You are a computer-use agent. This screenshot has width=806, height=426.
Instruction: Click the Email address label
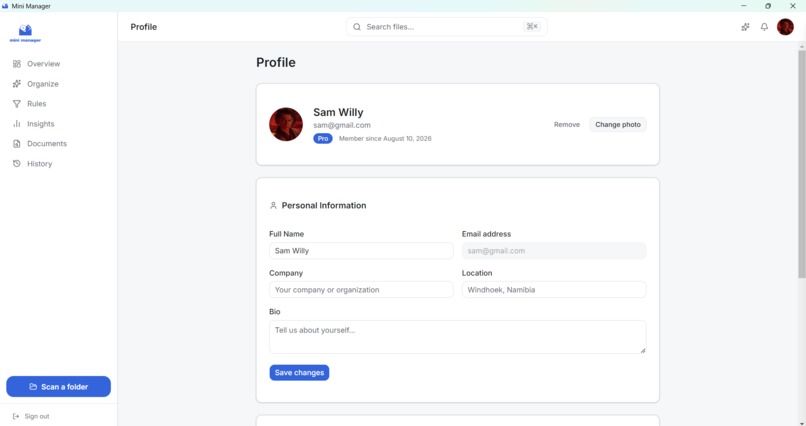[x=486, y=234]
